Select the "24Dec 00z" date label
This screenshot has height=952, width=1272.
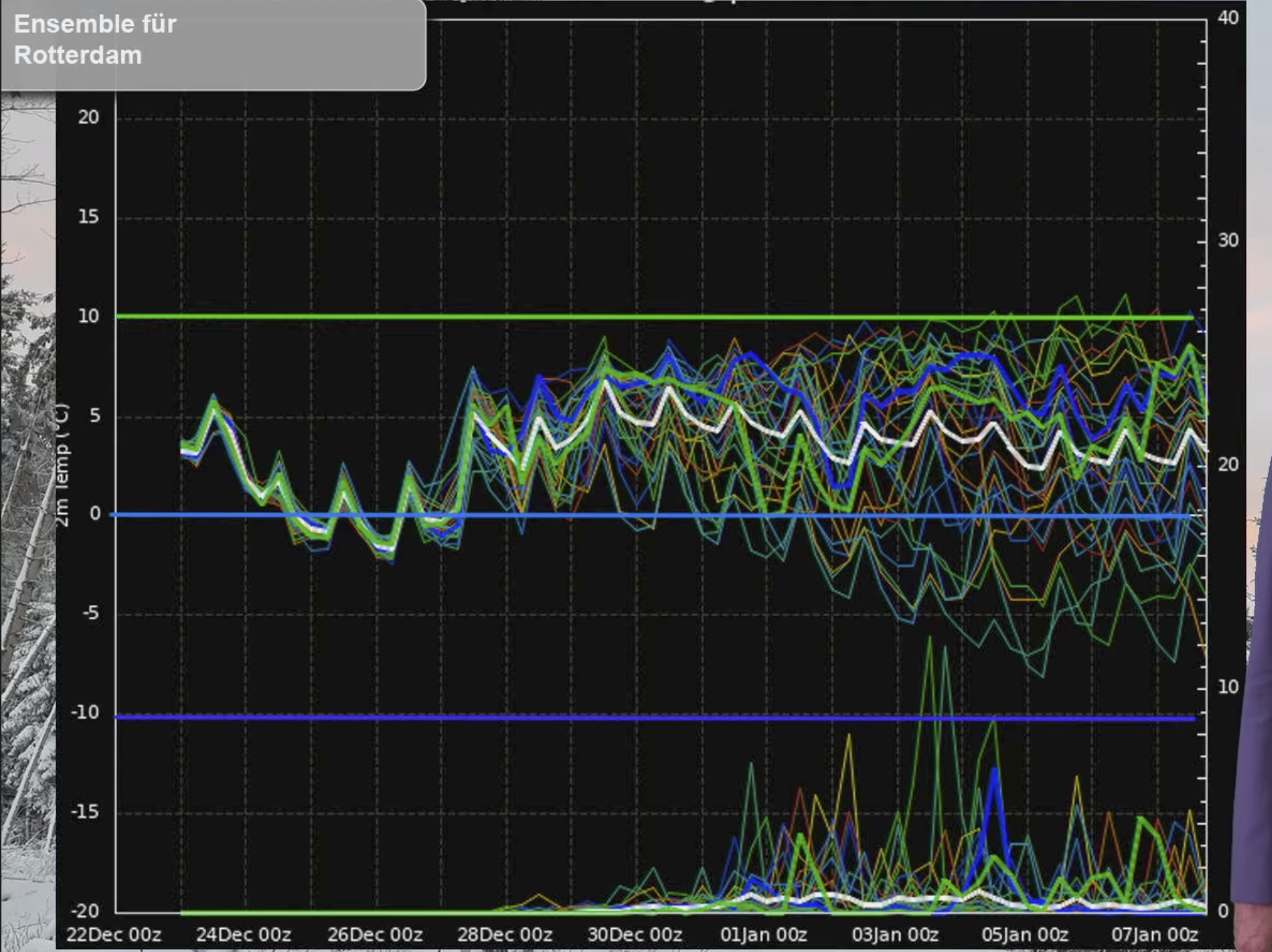(243, 934)
